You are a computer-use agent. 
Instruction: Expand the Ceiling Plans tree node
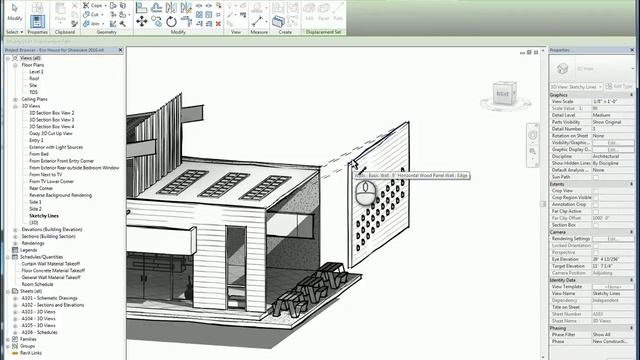15,99
